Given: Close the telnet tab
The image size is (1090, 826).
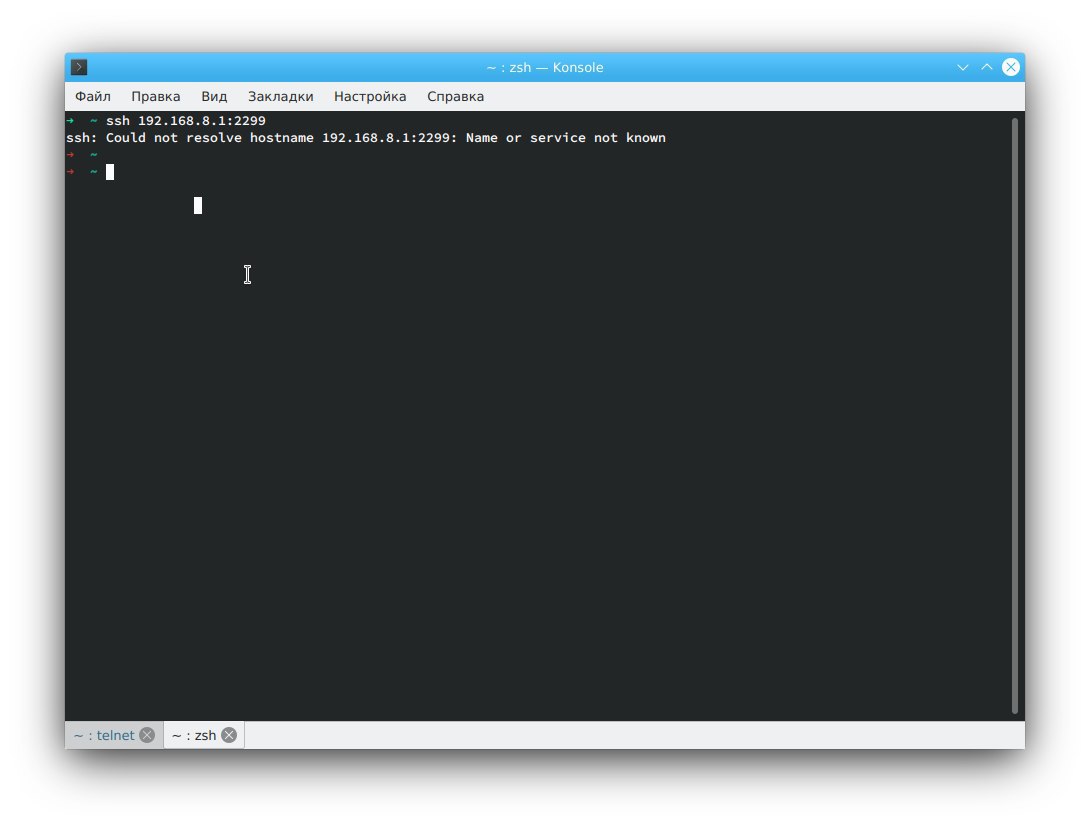Looking at the screenshot, I should click(x=147, y=736).
